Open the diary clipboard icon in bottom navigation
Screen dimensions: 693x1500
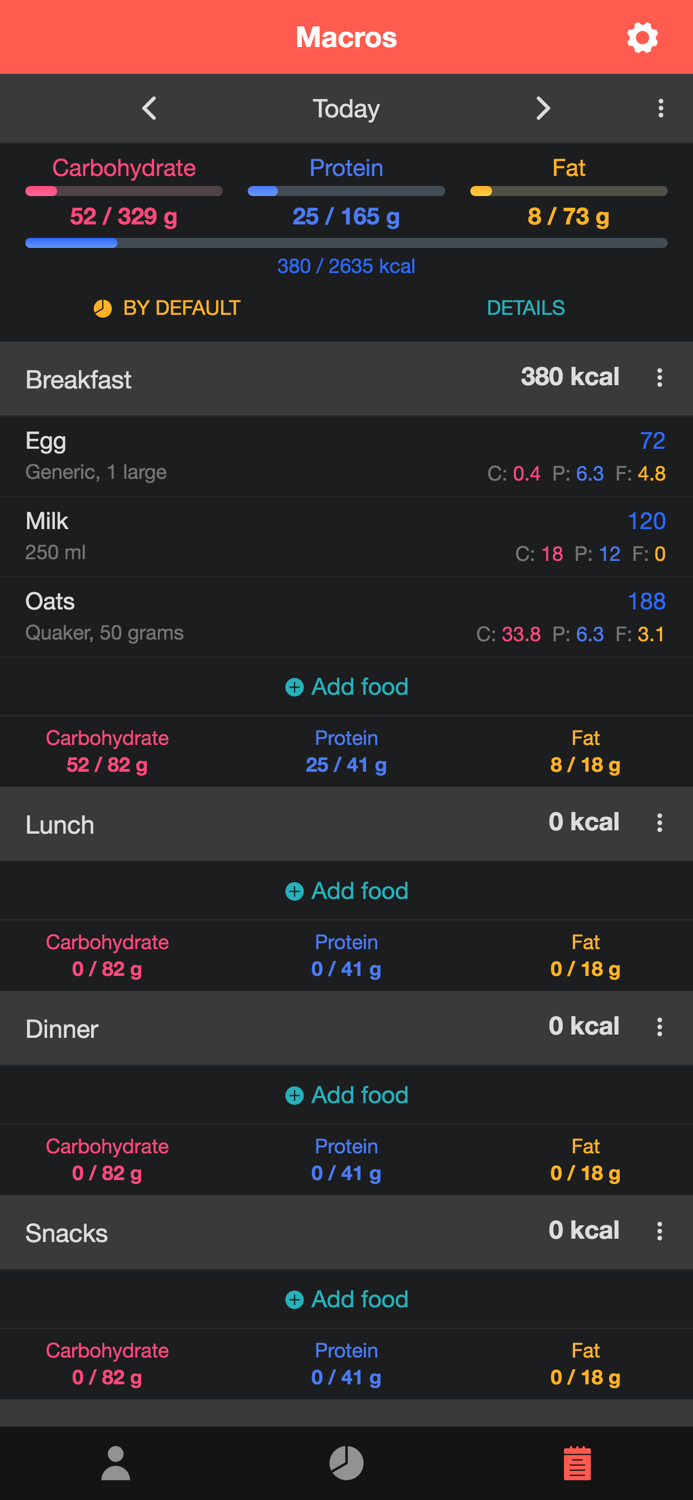(577, 1462)
